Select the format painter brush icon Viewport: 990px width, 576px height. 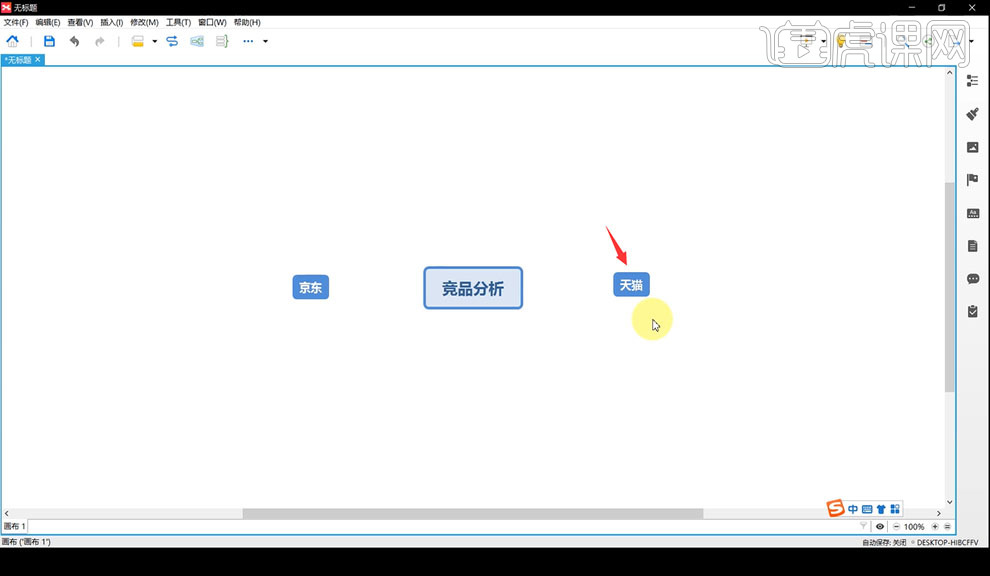pyautogui.click(x=972, y=114)
